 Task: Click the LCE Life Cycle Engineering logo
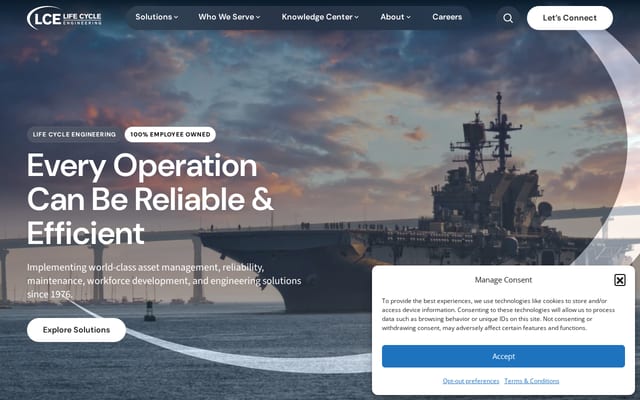click(64, 18)
